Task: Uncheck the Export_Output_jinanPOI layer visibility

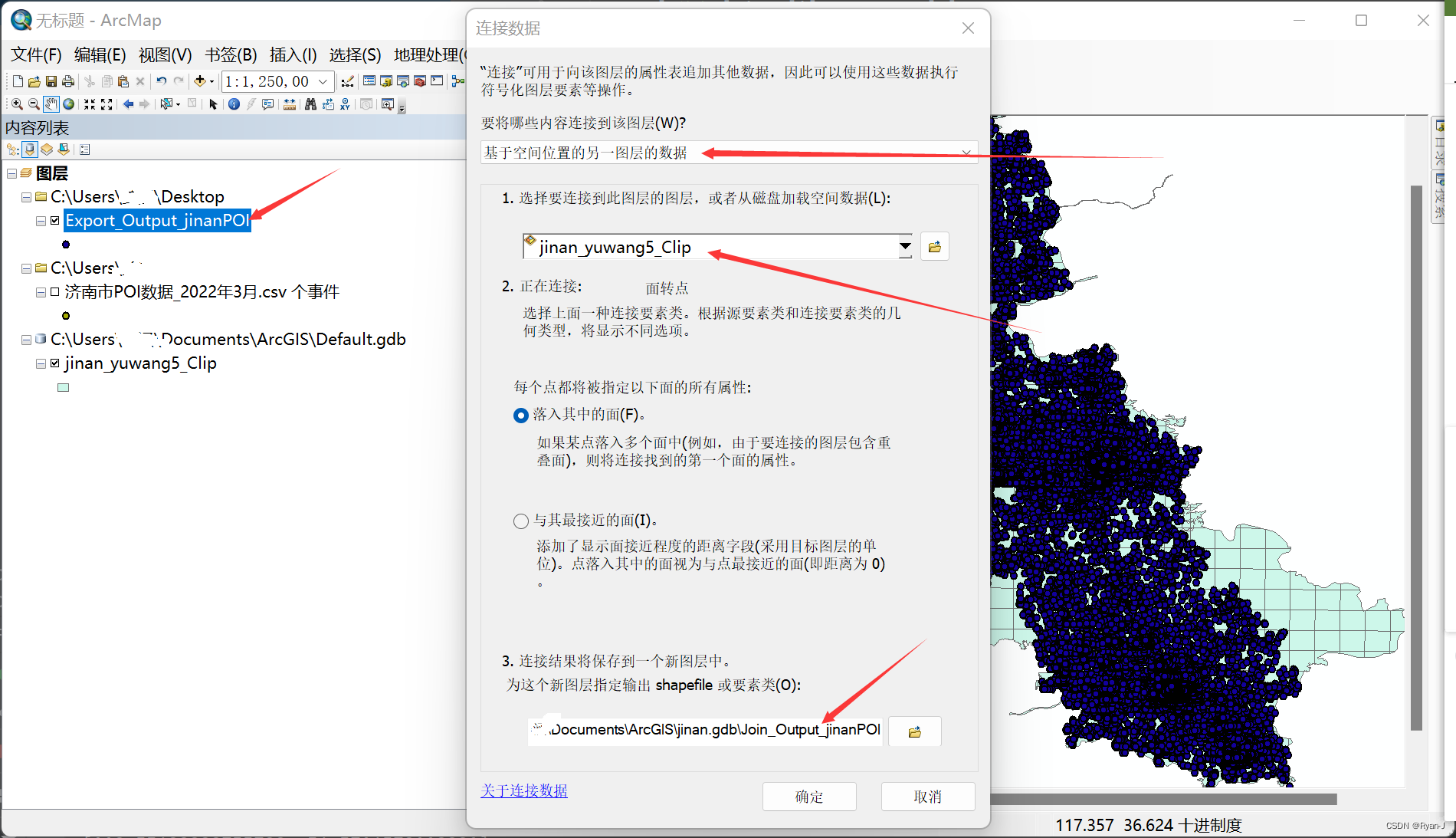Action: pos(54,220)
